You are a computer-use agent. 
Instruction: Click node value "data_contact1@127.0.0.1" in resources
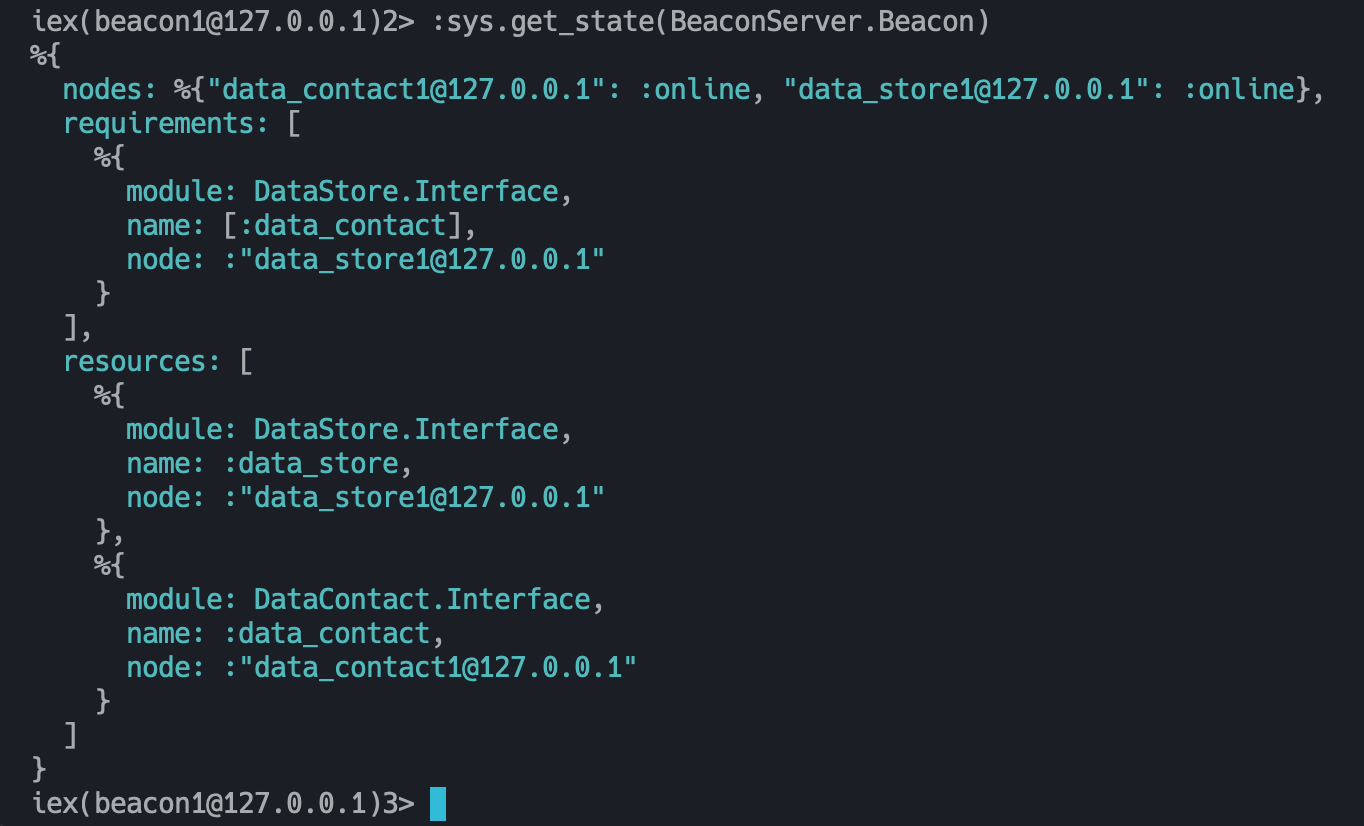point(431,668)
